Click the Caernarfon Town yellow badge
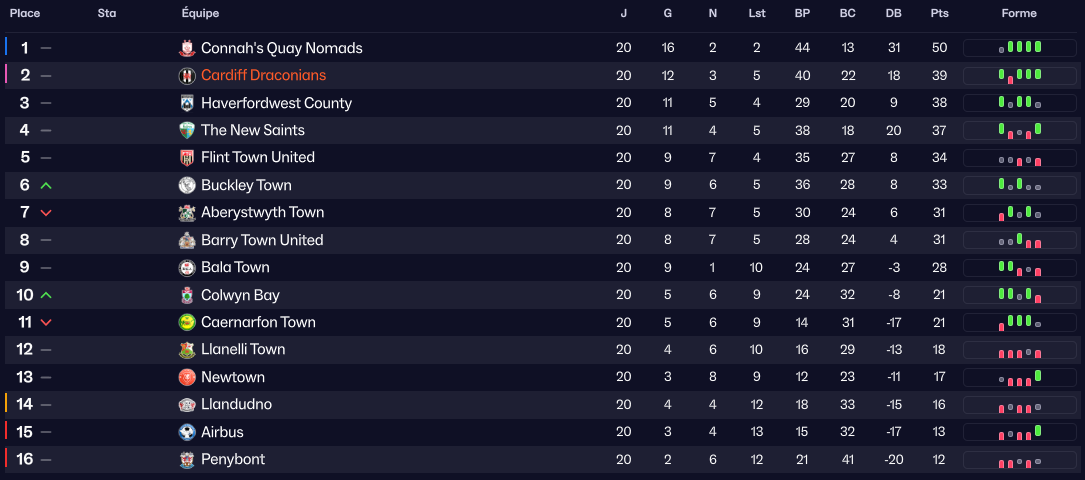 click(x=187, y=322)
